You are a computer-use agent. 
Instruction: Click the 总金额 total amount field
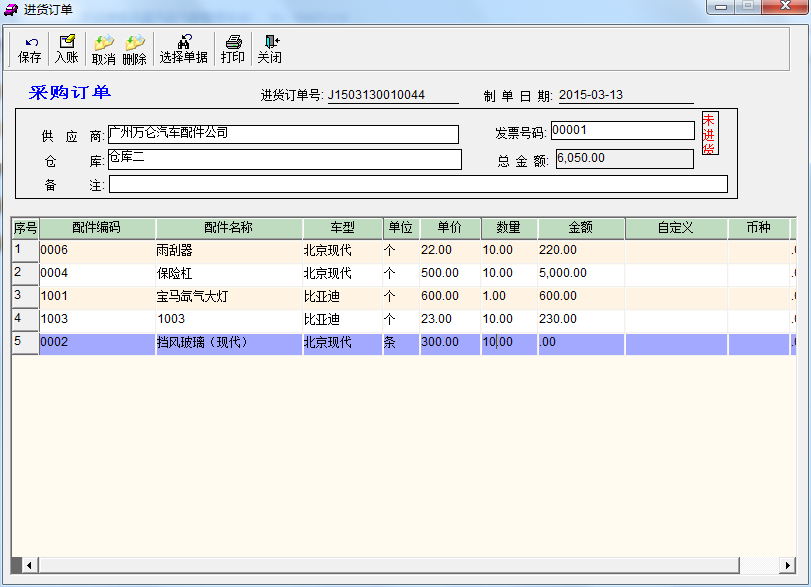point(625,159)
